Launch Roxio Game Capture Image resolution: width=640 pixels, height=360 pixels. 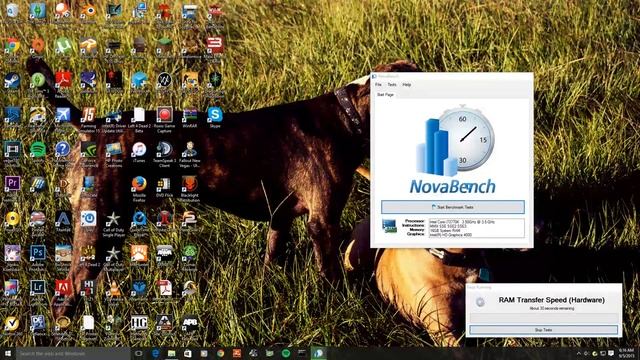tap(164, 115)
